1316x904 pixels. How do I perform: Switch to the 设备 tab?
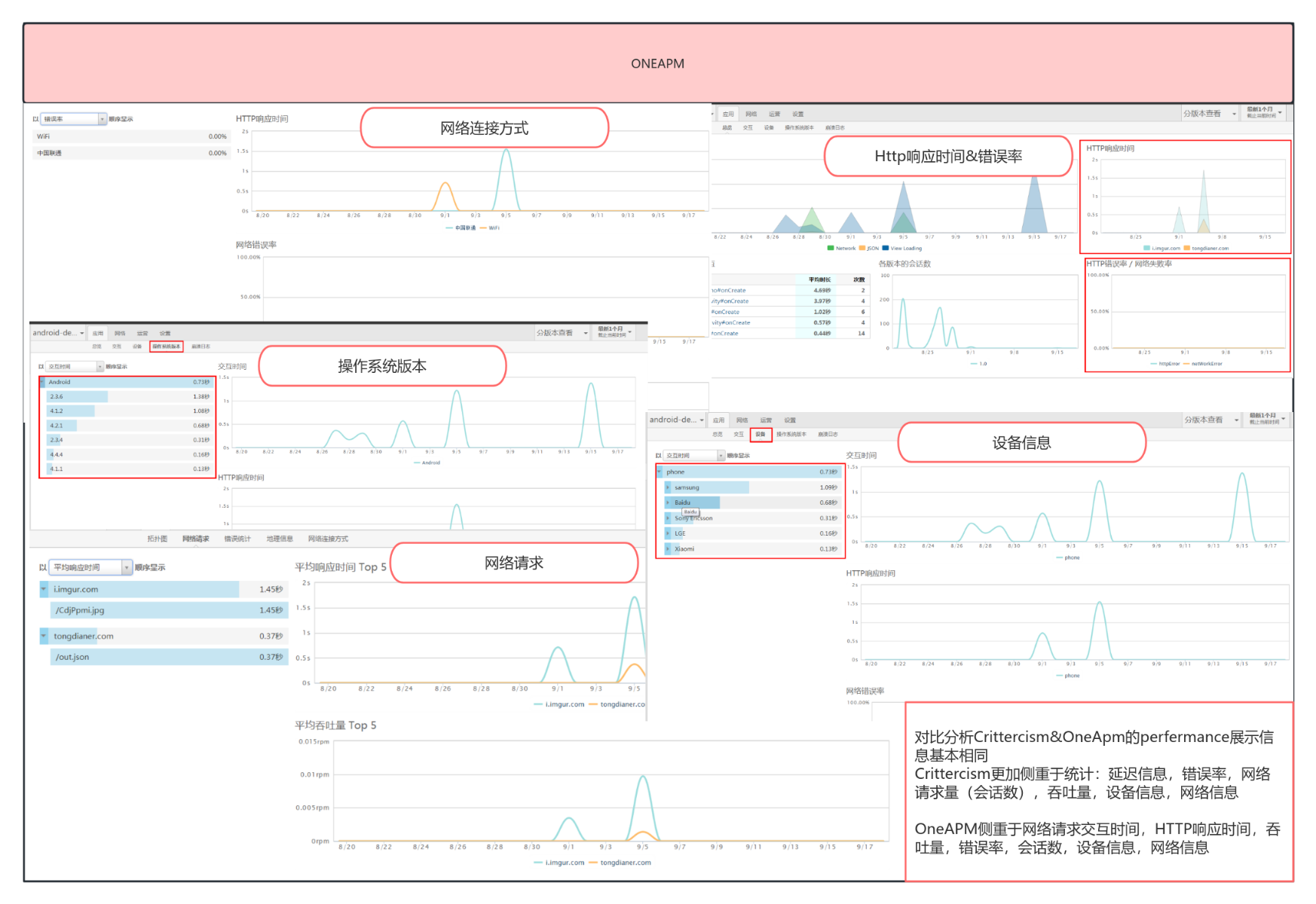coord(761,434)
